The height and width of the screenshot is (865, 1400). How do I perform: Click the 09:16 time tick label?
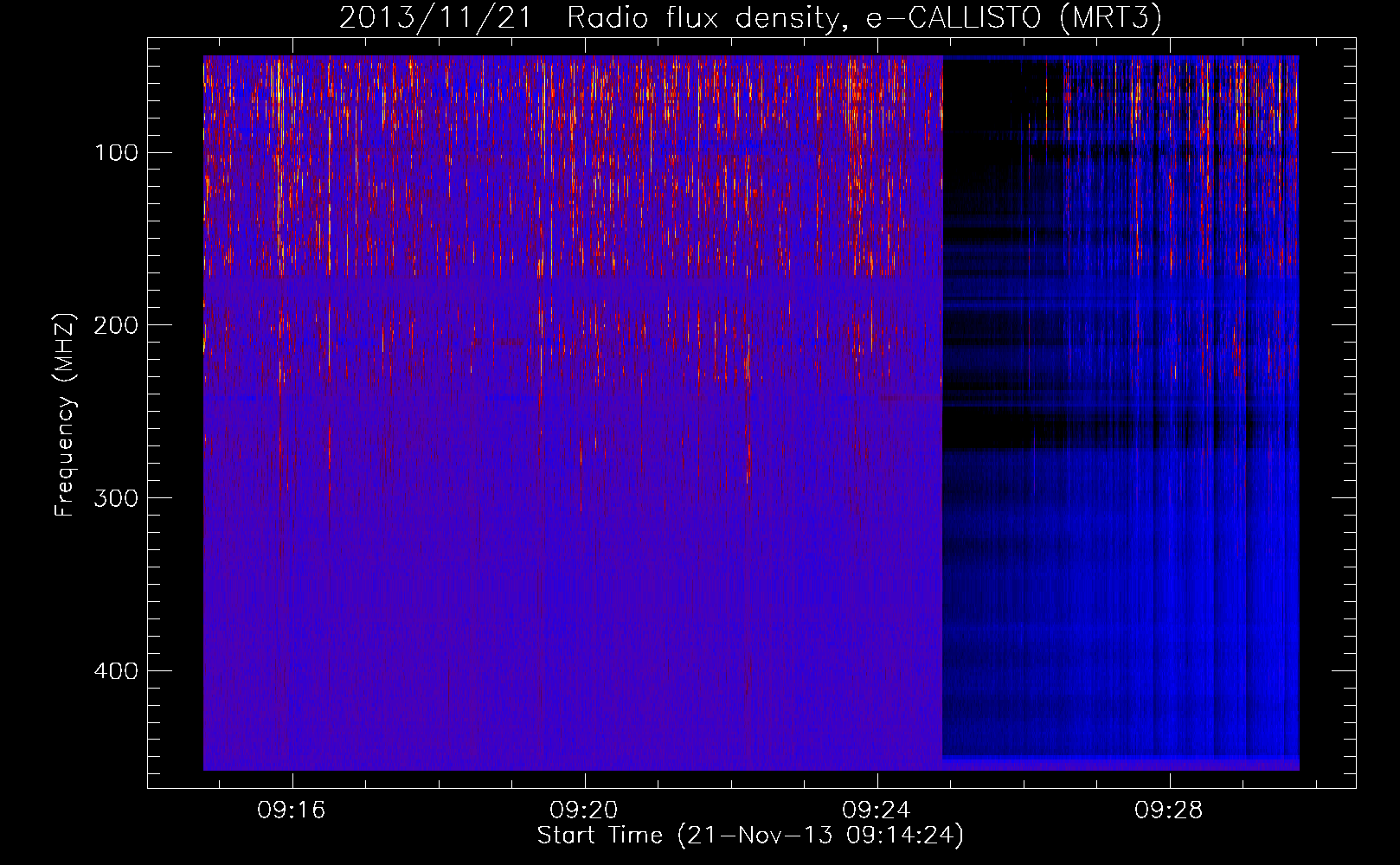pos(292,810)
